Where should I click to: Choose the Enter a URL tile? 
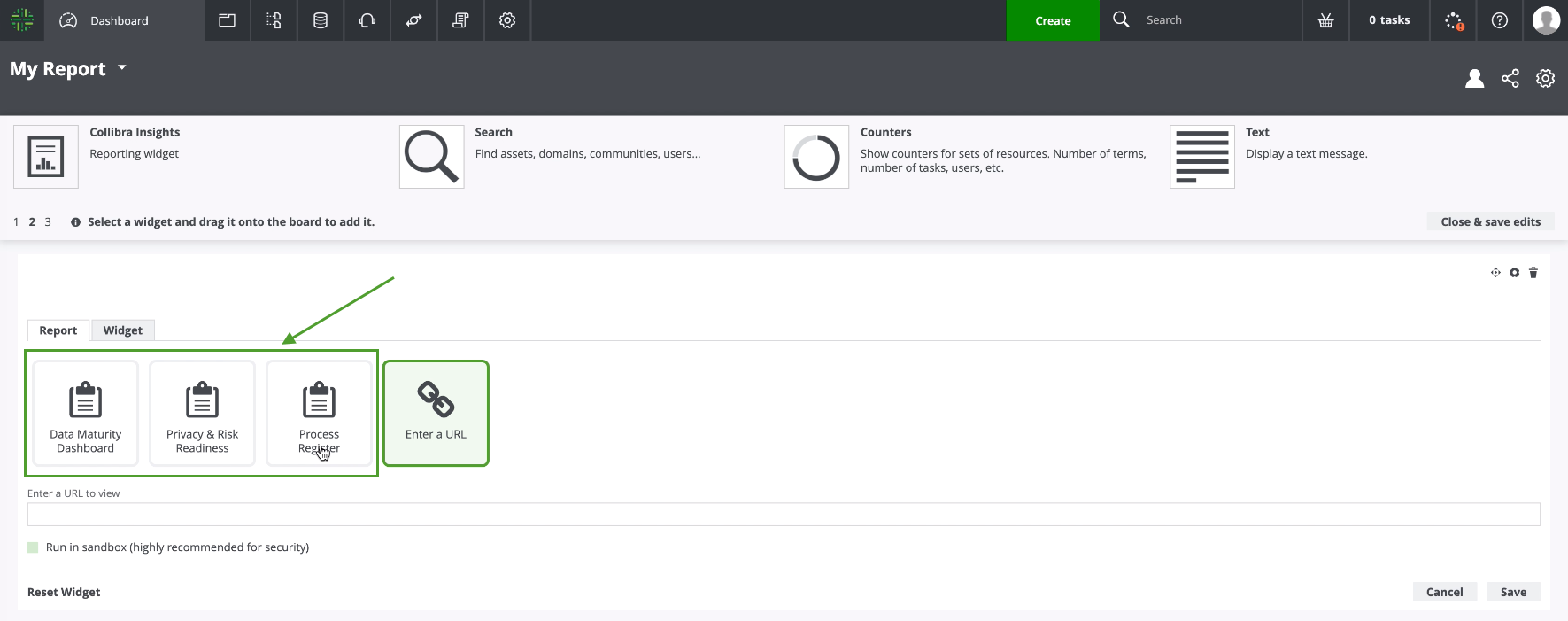(x=436, y=413)
